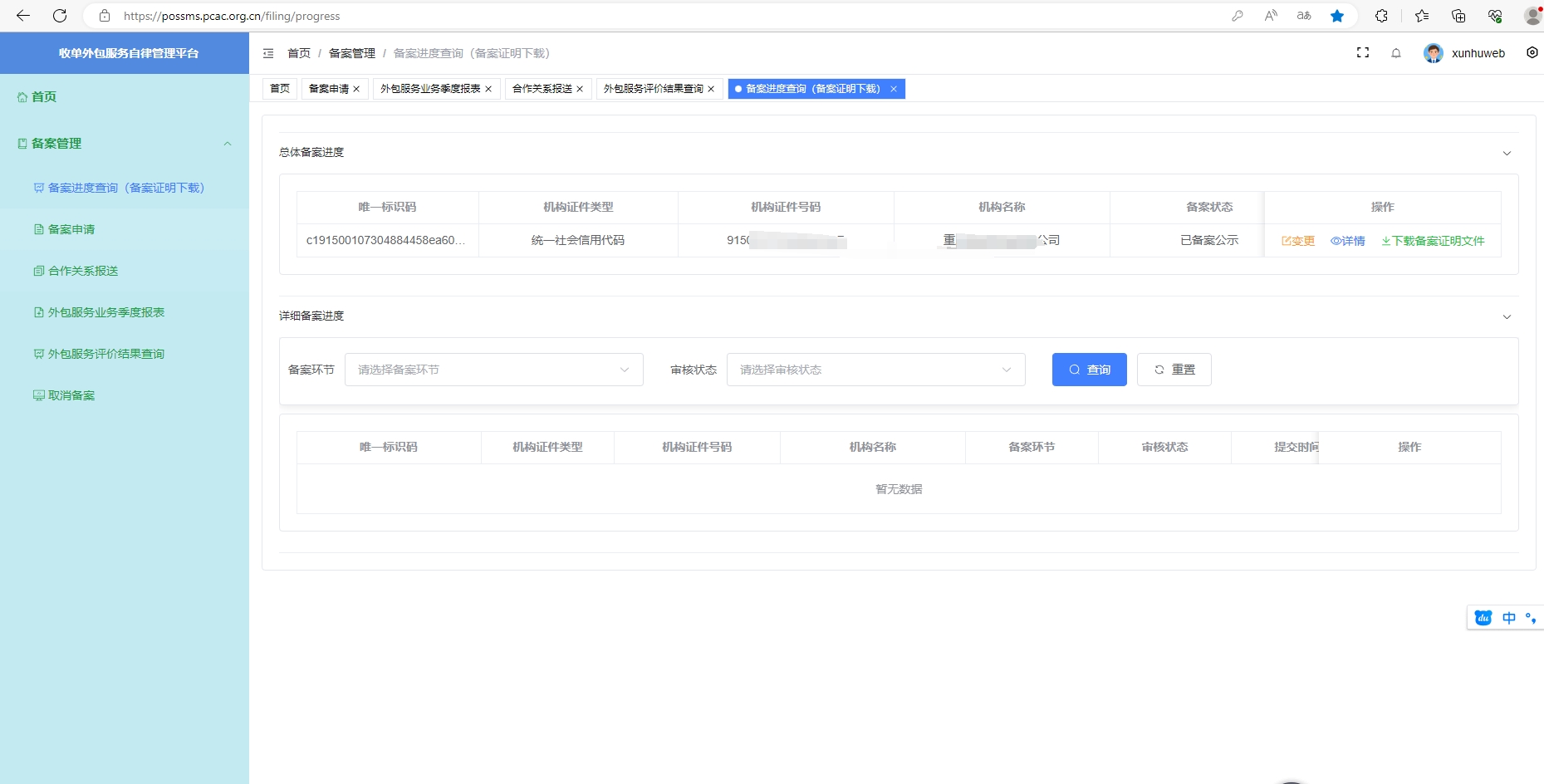The width and height of the screenshot is (1544, 784).
Task: Open the 审核状态 dropdown
Action: point(875,370)
